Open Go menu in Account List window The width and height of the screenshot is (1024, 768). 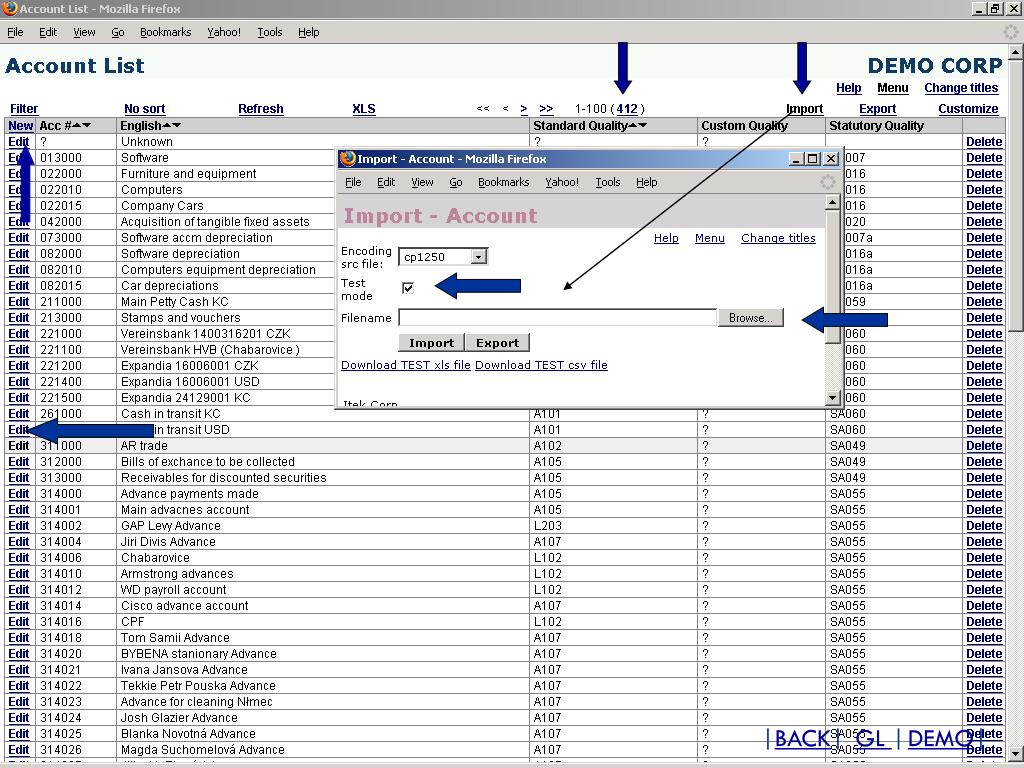point(118,32)
